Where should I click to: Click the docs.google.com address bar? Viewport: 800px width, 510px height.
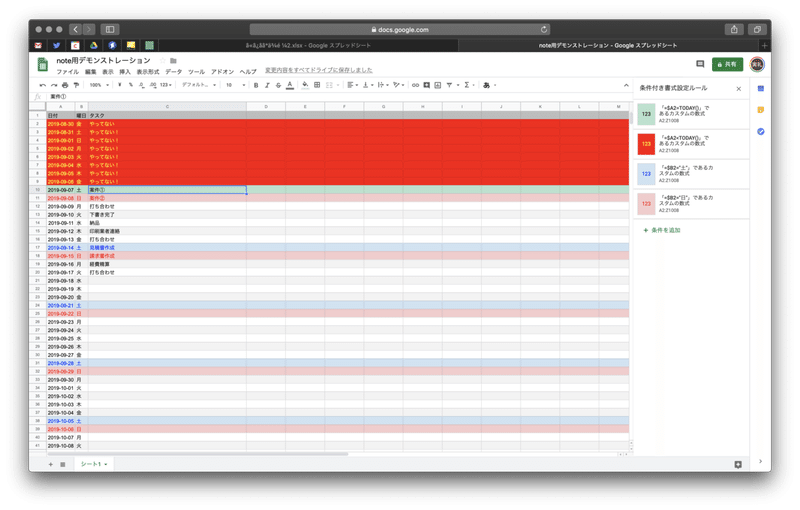[400, 30]
